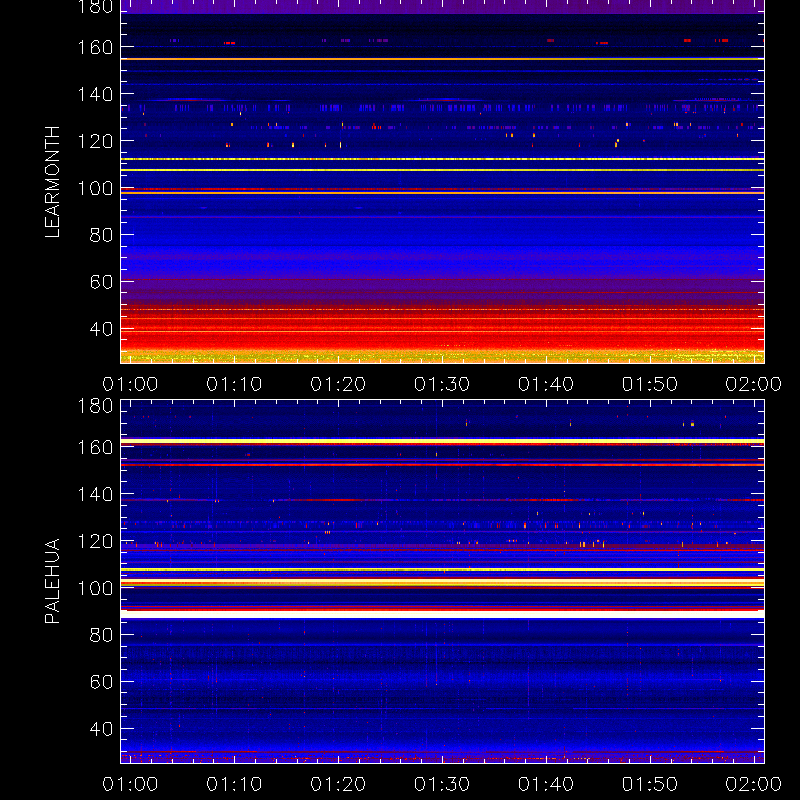The height and width of the screenshot is (800, 800).
Task: Click the 01:00 time label under Palehua plot
Action: [130, 784]
